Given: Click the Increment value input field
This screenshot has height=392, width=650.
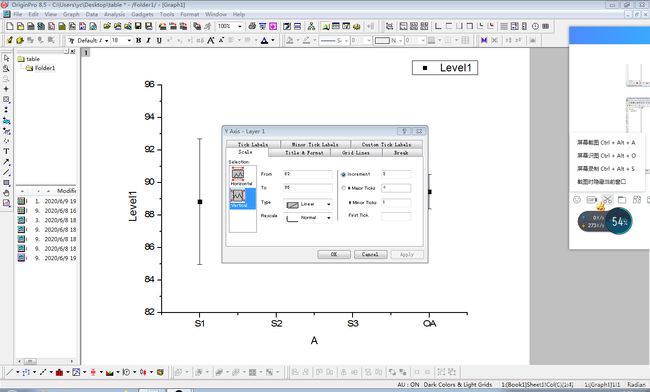Looking at the screenshot, I should (396, 174).
